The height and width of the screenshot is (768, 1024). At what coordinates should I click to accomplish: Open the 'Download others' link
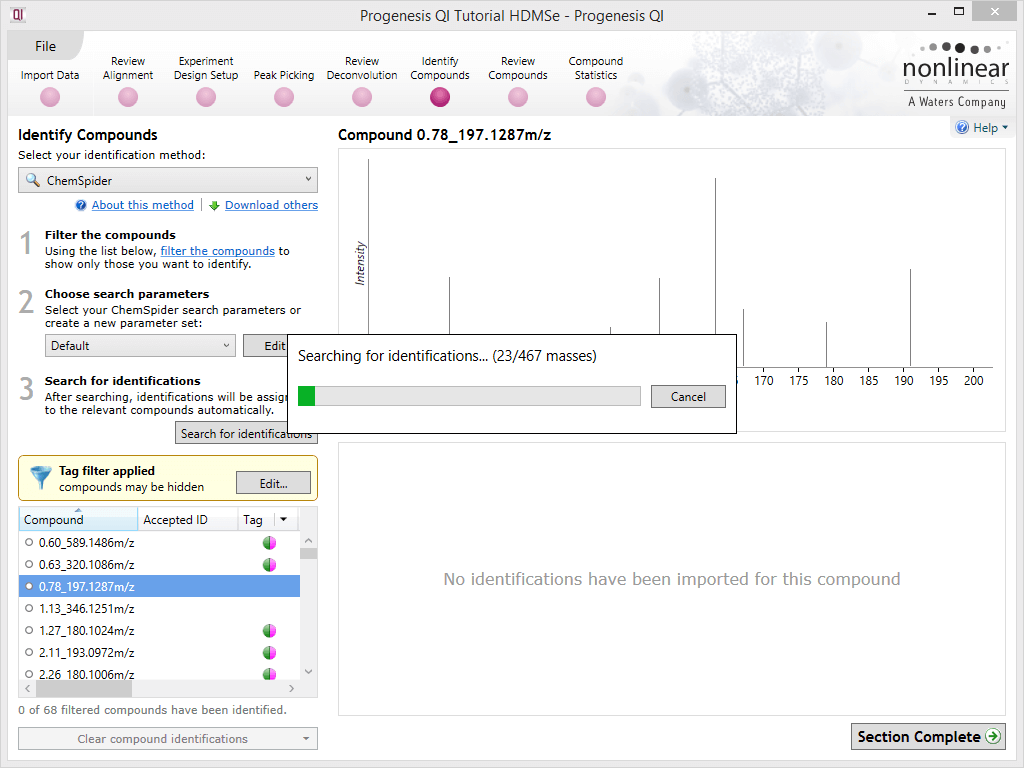(x=271, y=205)
